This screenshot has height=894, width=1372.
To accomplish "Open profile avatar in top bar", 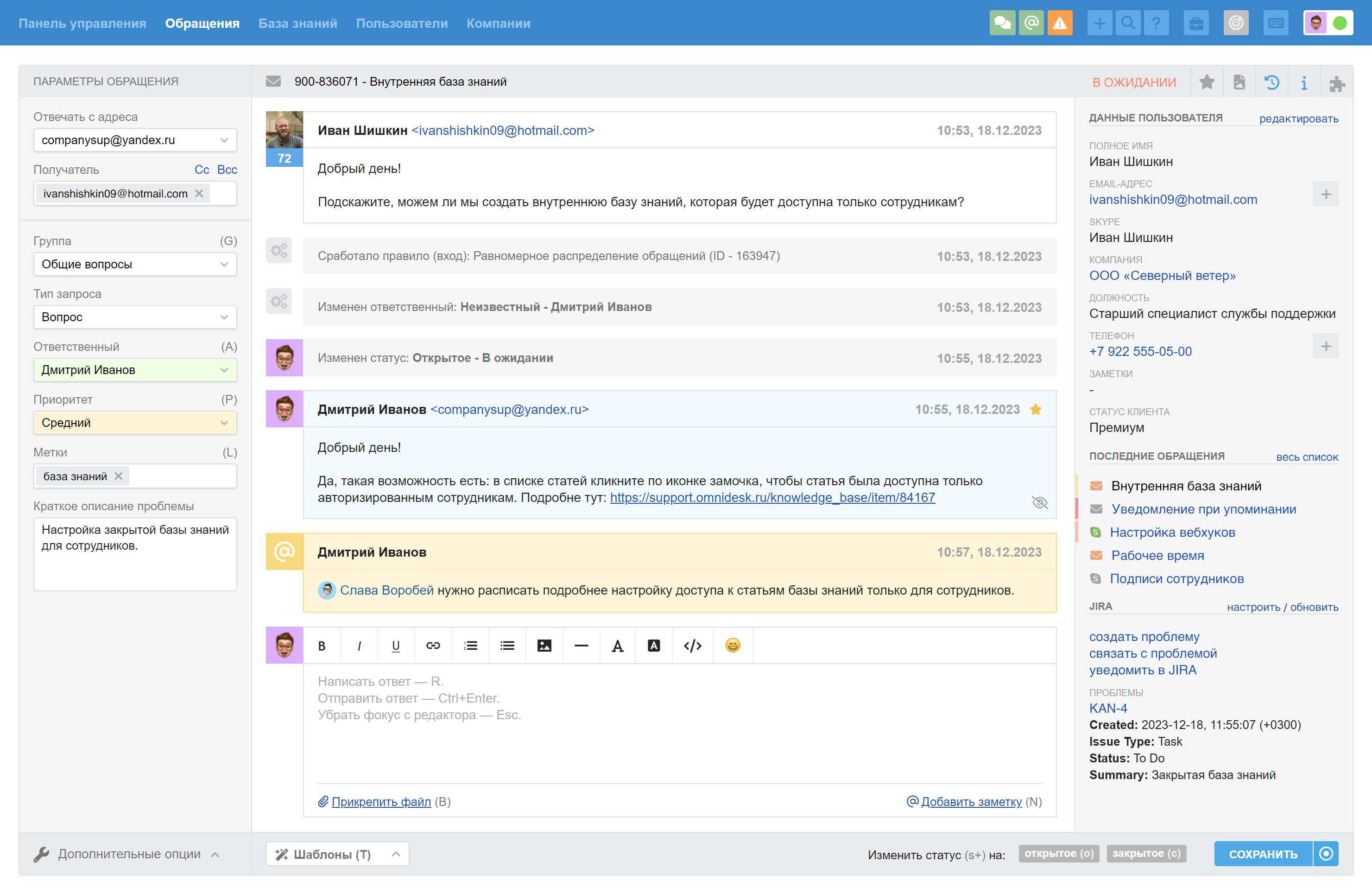I will [x=1315, y=23].
